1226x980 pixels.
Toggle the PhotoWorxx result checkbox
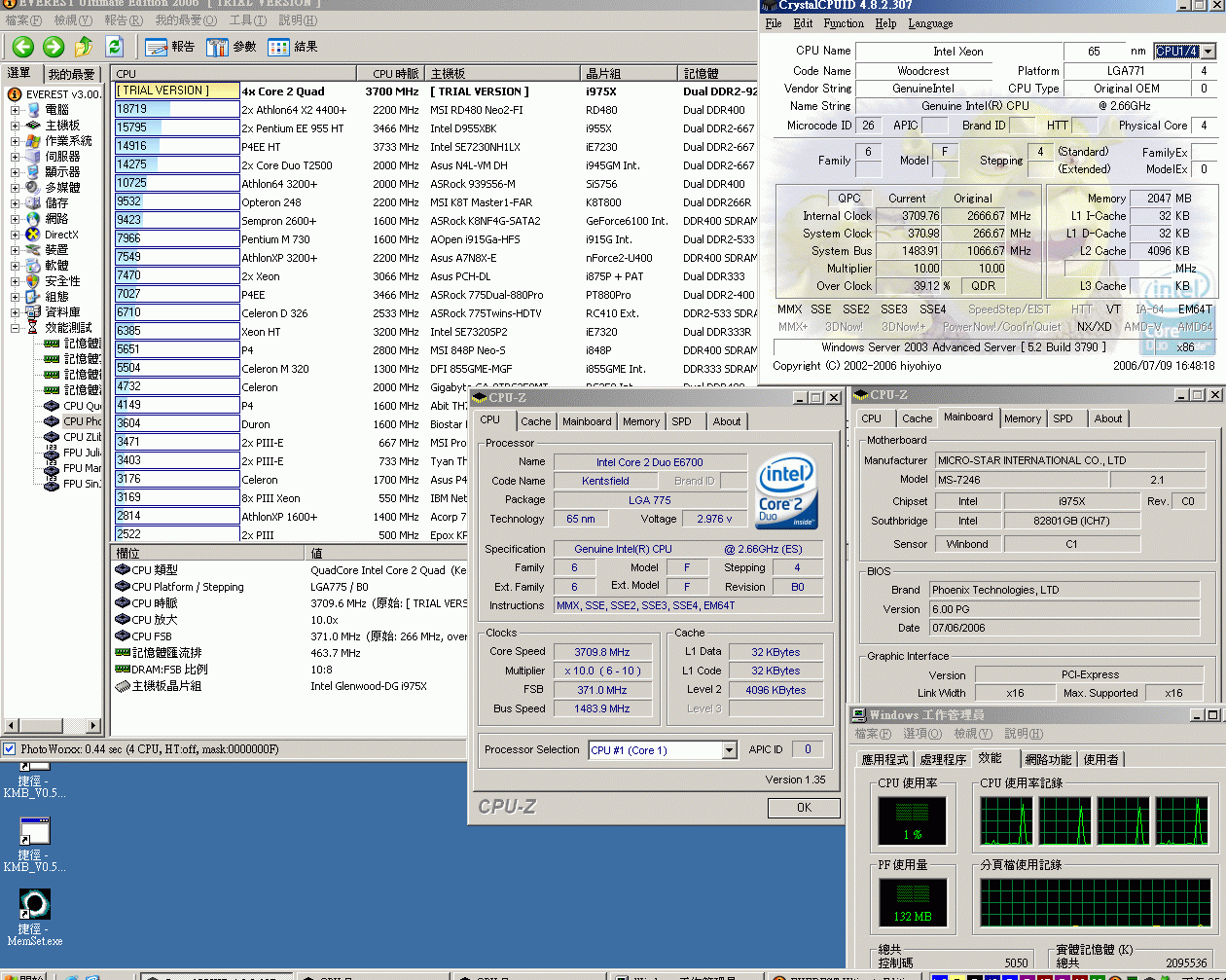point(10,749)
